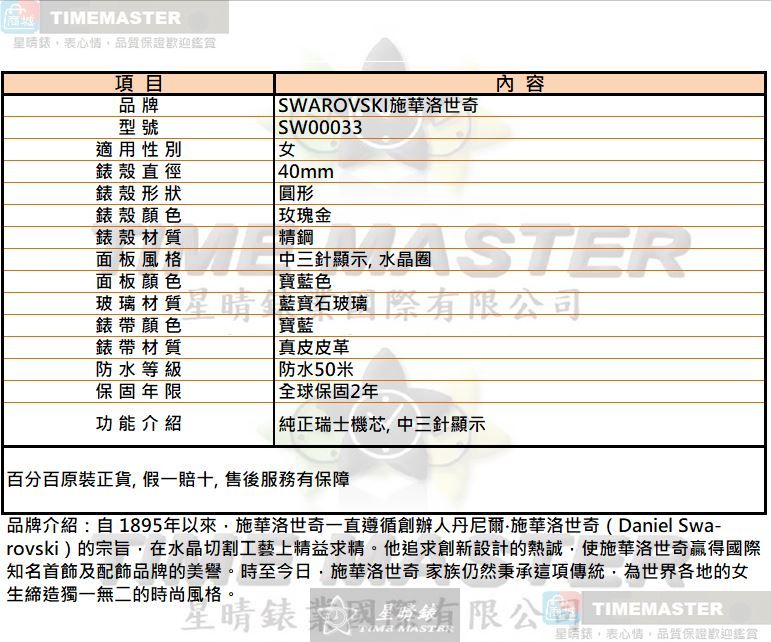771x642 pixels.
Task: Click the 精鋼 case material value
Action: [297, 238]
